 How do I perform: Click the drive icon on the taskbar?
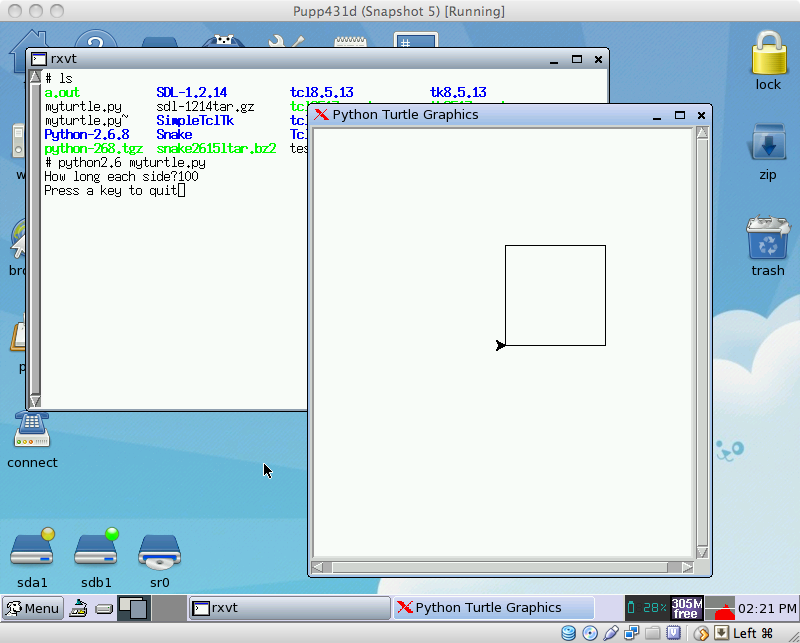tap(103, 609)
